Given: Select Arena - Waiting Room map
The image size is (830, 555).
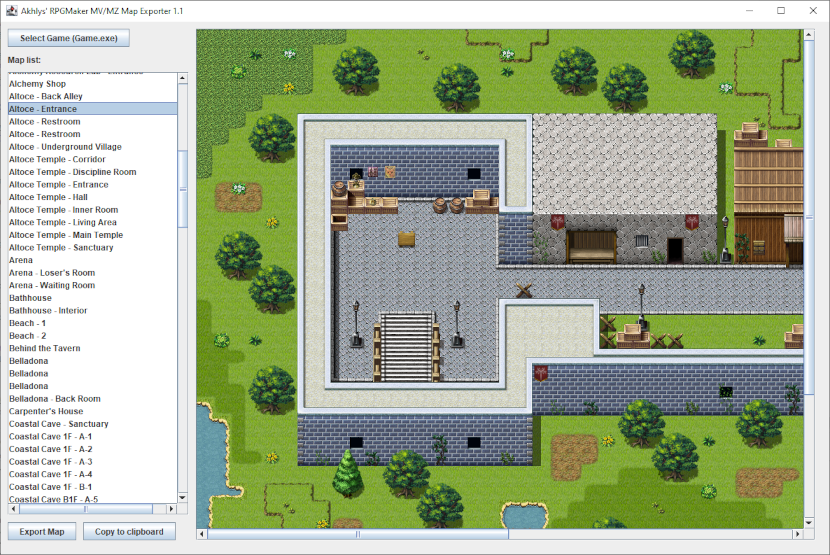Looking at the screenshot, I should [x=93, y=285].
